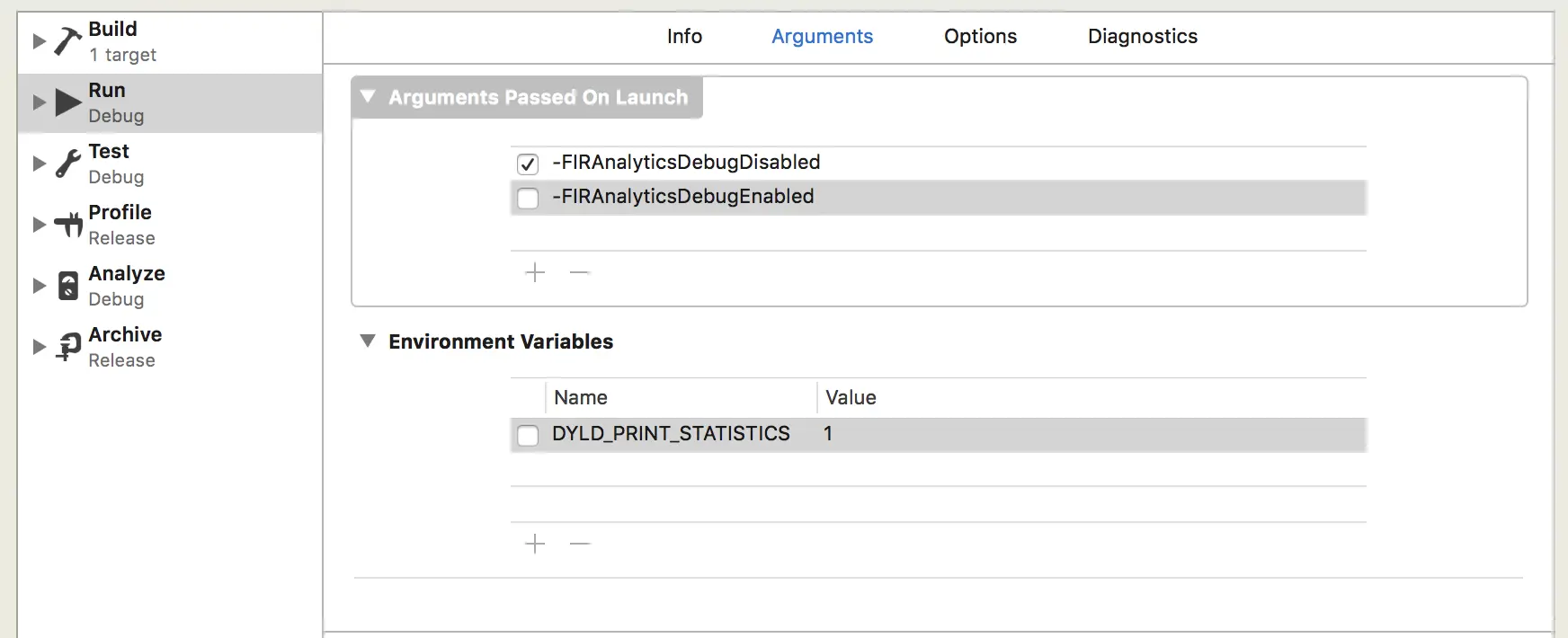Viewport: 1568px width, 638px height.
Task: Switch to the Info tab
Action: (684, 36)
